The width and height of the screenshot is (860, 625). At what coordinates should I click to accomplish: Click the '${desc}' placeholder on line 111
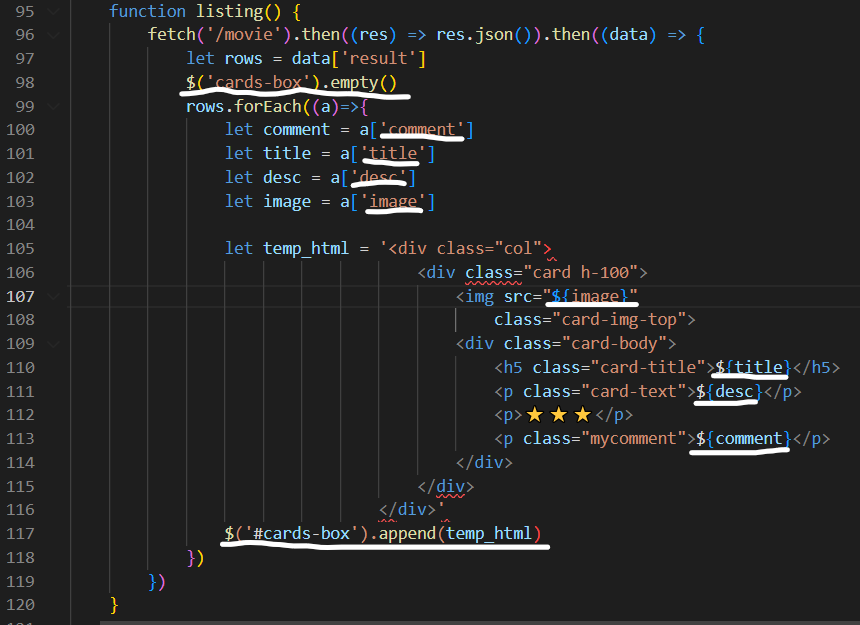click(x=729, y=391)
